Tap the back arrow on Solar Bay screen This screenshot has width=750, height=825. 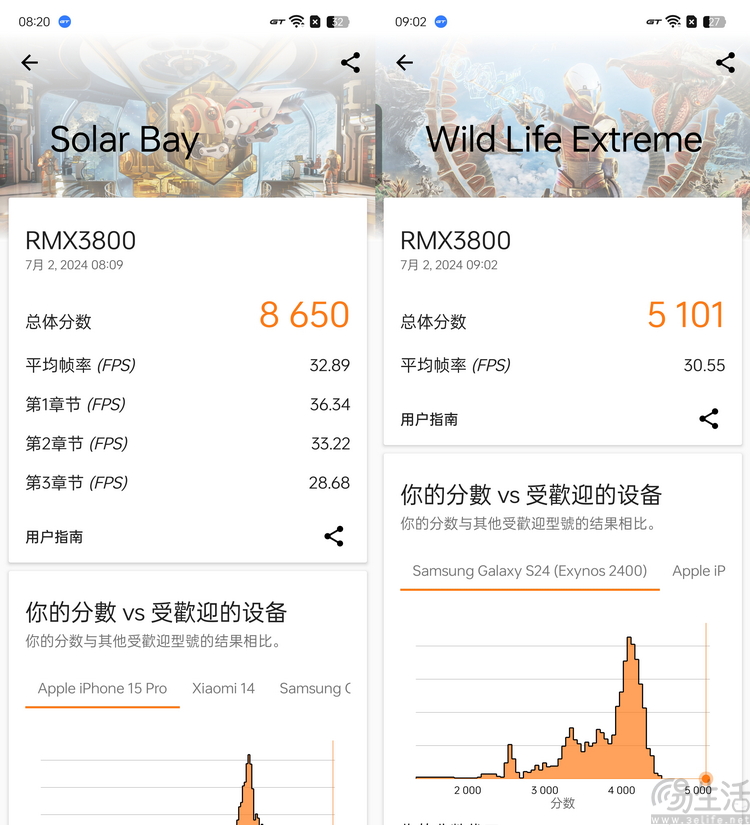[30, 63]
